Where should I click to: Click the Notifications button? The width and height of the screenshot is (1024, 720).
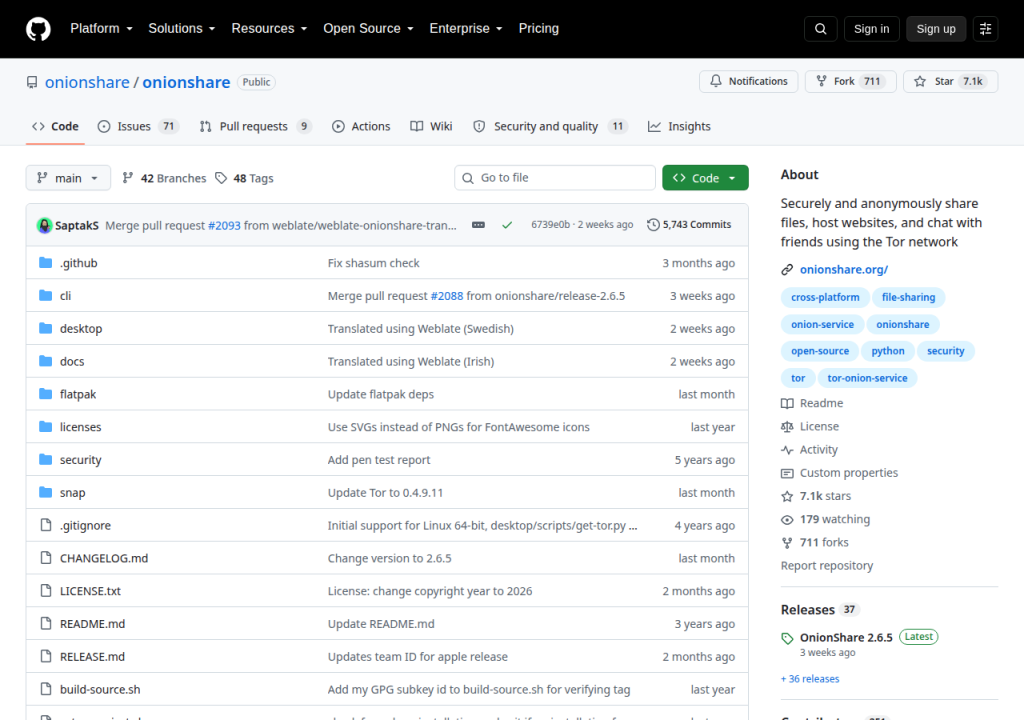pyautogui.click(x=748, y=81)
